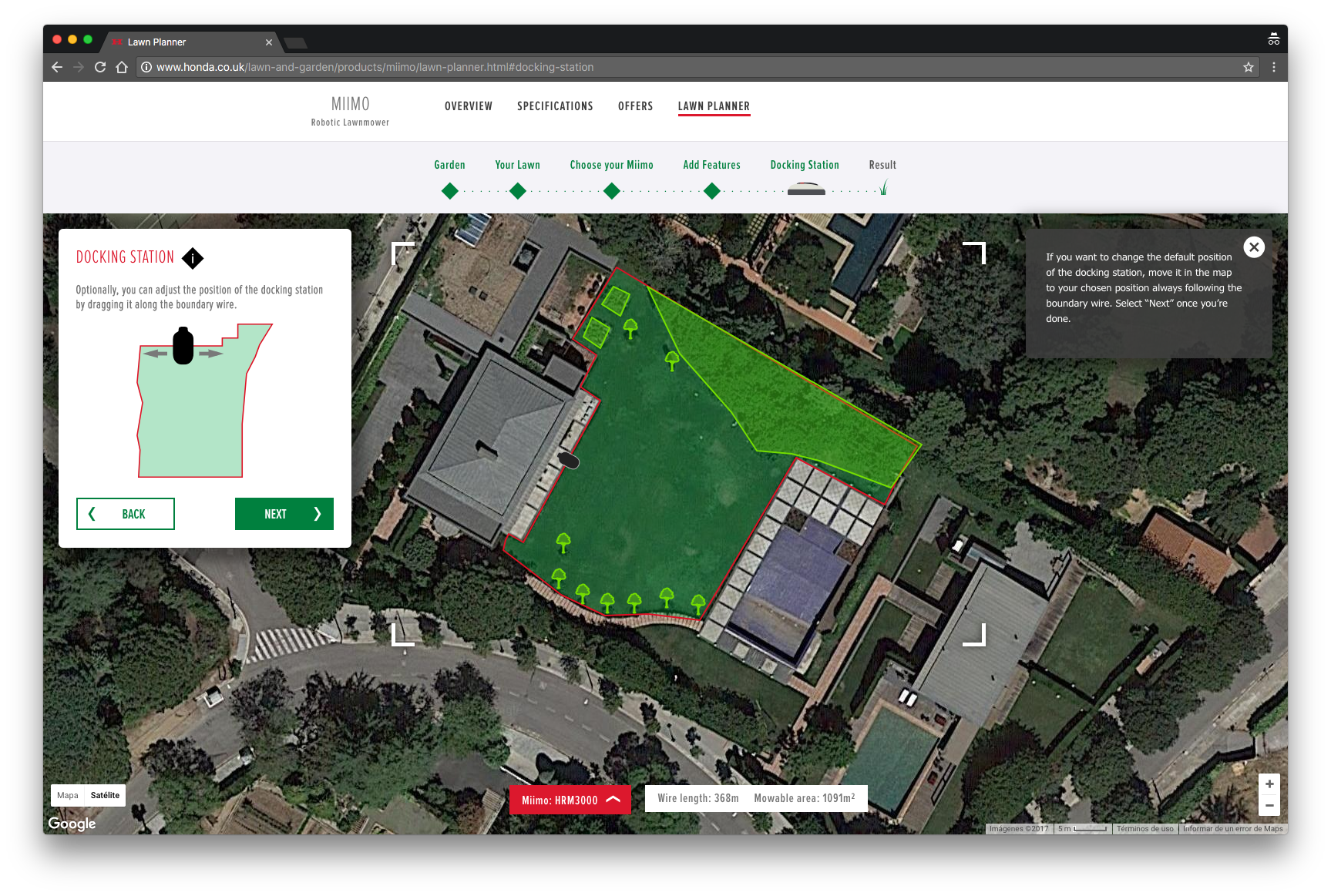Jump to the Your Lawn step
This screenshot has height=896, width=1331.
(518, 191)
